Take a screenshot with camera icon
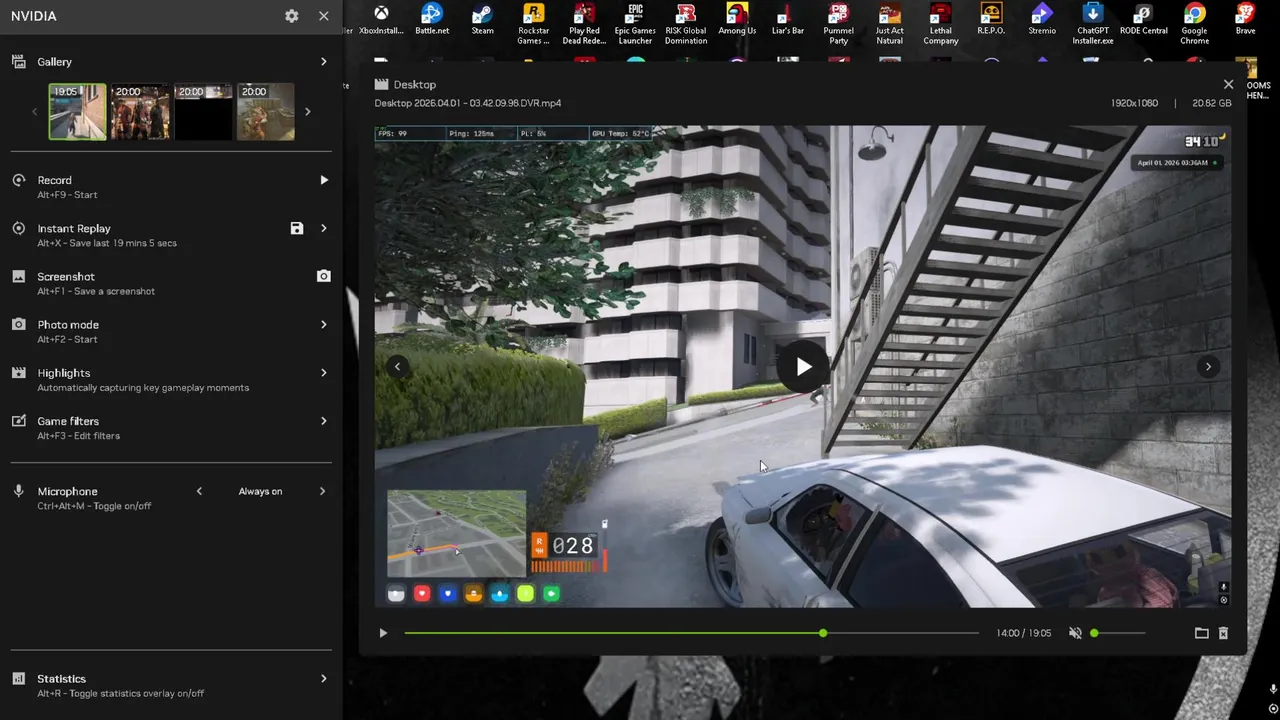1280x720 pixels. [x=323, y=276]
